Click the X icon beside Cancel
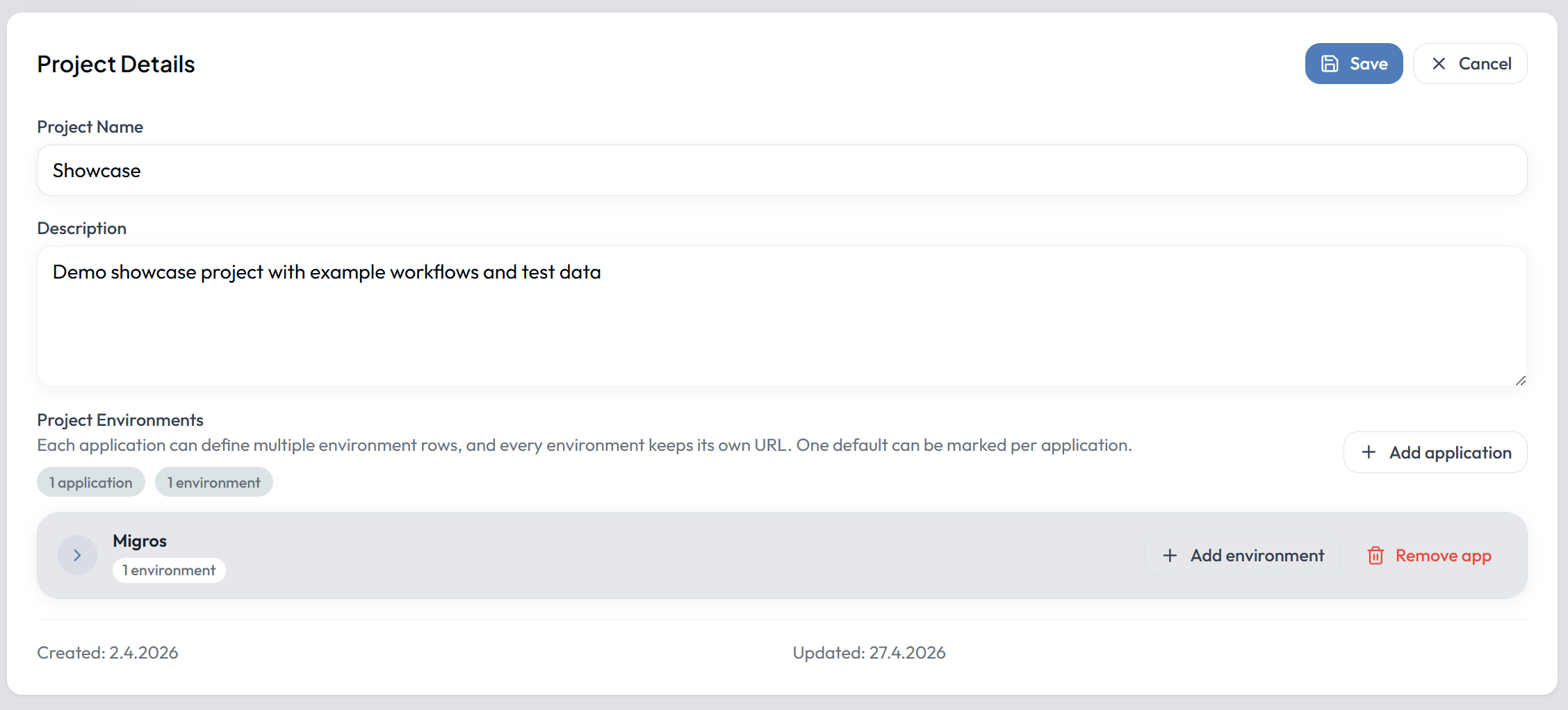This screenshot has height=710, width=1568. click(x=1439, y=64)
